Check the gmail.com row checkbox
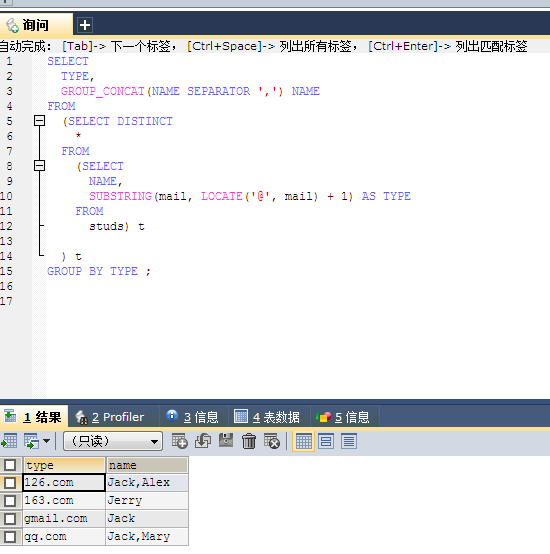The image size is (550, 554). 10,519
